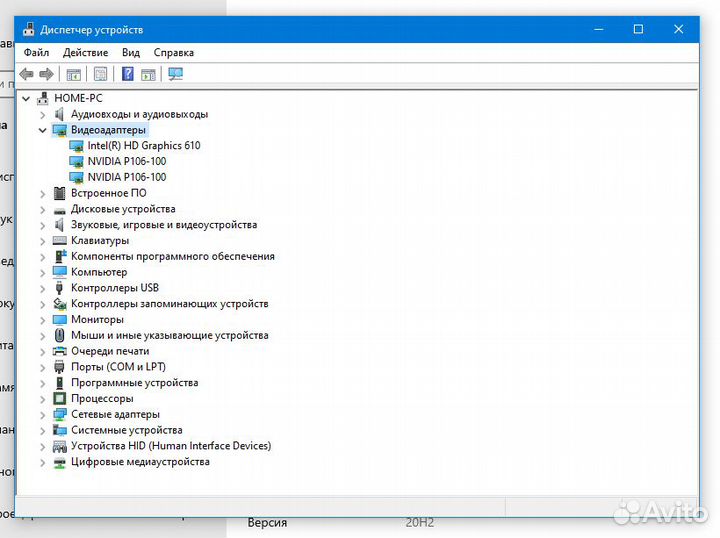Screen dimensions: 720x538
Task: Click the speaker icon for Аудиовходы и аудиовыходы
Action: [59, 114]
